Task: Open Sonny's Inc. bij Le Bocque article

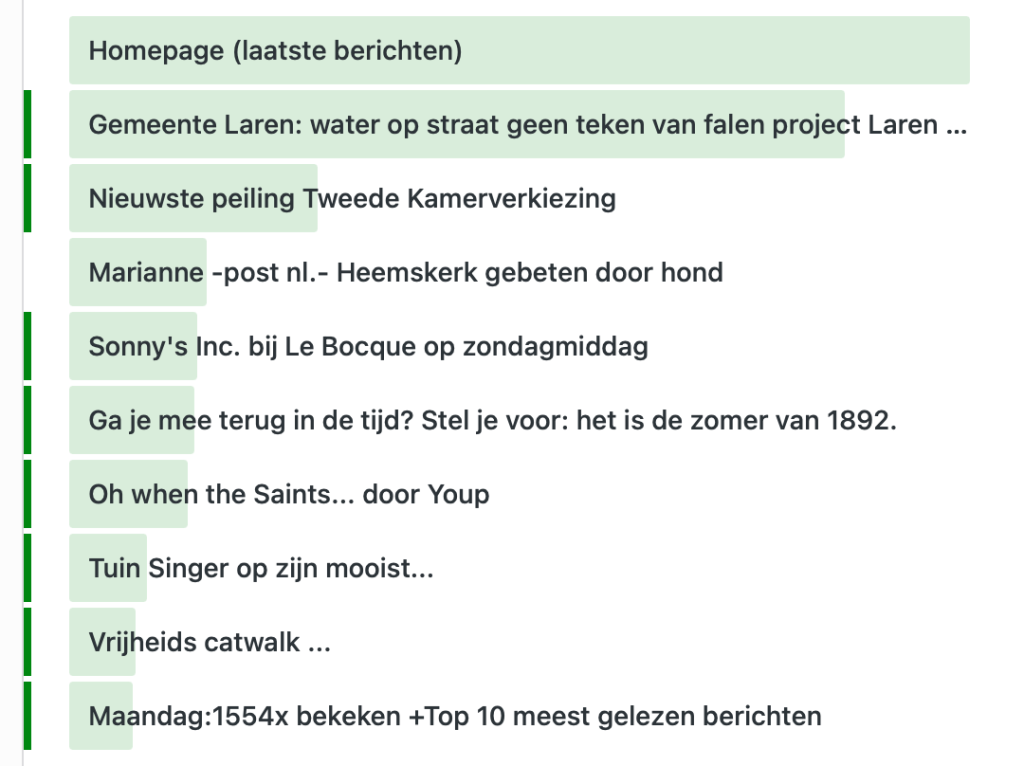Action: pyautogui.click(x=368, y=347)
